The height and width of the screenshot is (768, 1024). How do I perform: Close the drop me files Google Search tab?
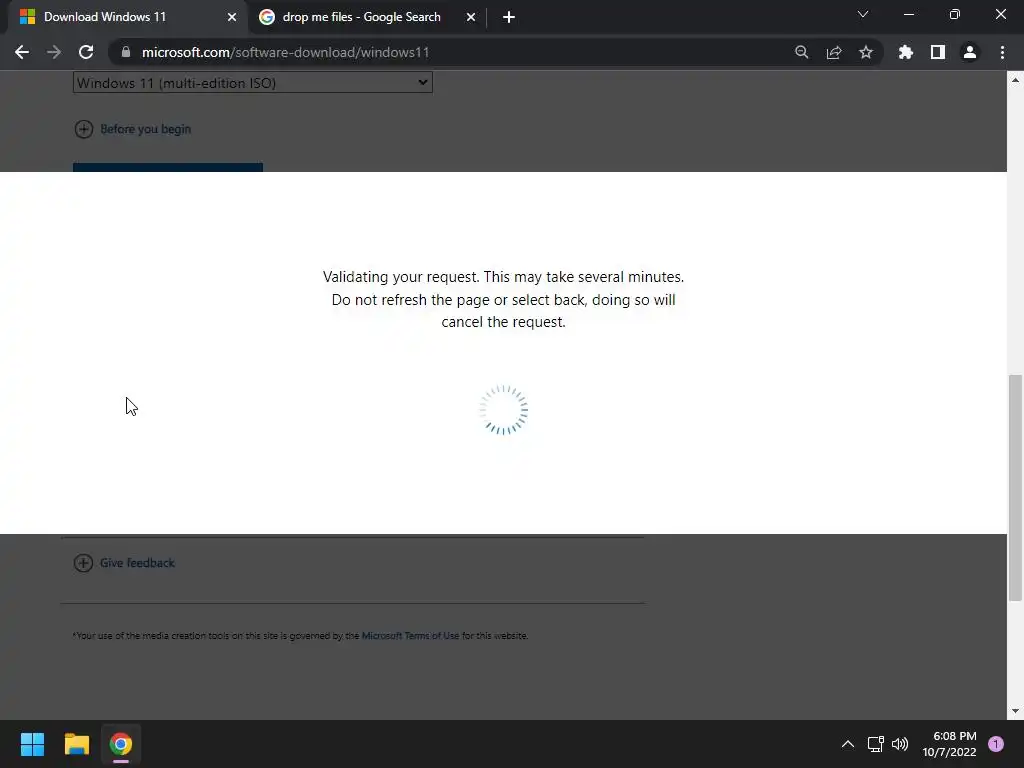[471, 18]
